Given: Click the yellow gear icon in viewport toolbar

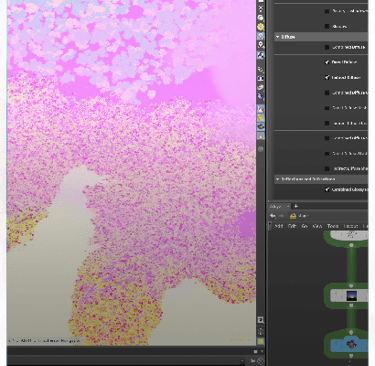Looking at the screenshot, I should 261,27.
